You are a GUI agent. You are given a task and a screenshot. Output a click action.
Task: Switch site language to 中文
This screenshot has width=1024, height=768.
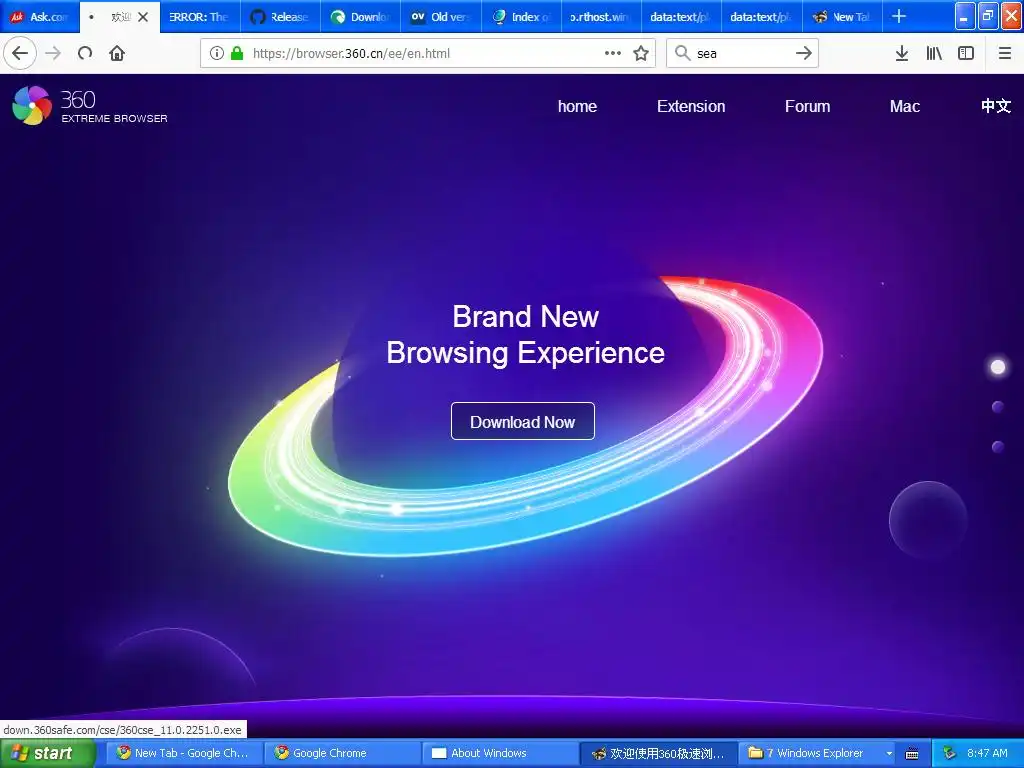coord(996,106)
